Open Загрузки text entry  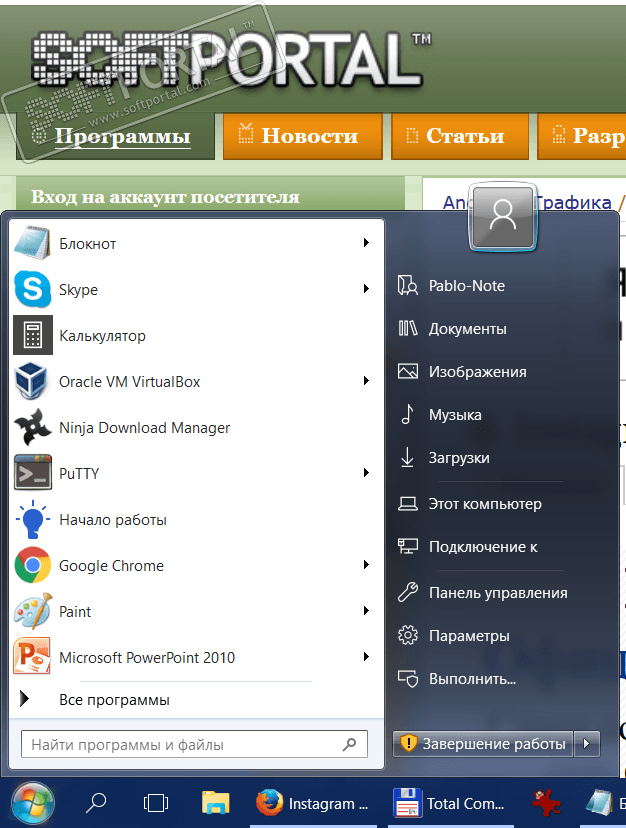click(459, 458)
